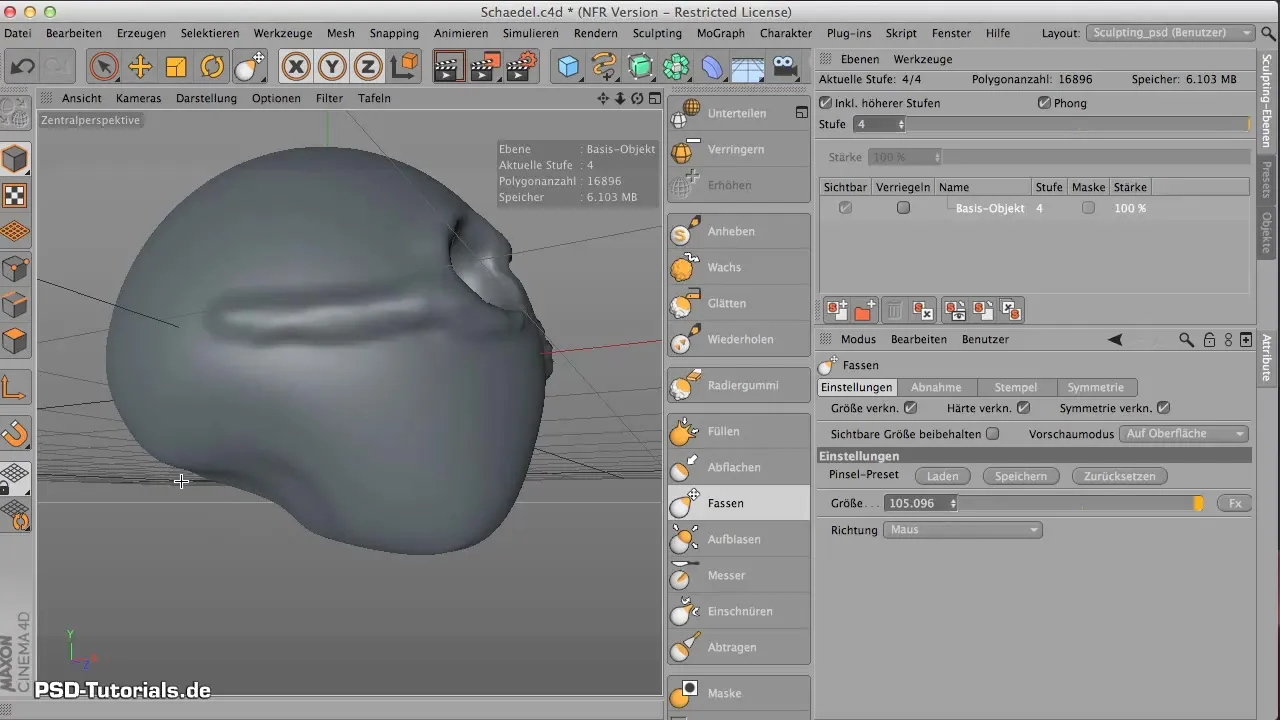Open the spline tools icon
1280x720 pixels.
[x=604, y=67]
